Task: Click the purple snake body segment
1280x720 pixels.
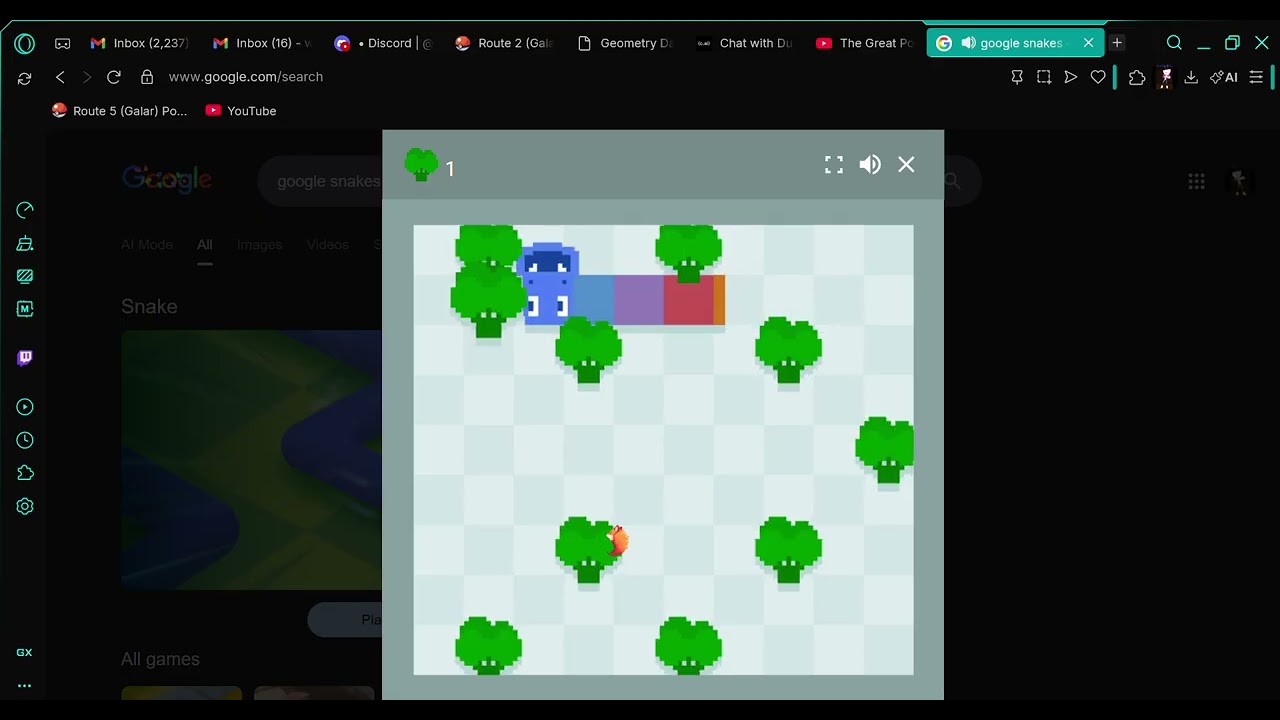Action: coord(638,300)
